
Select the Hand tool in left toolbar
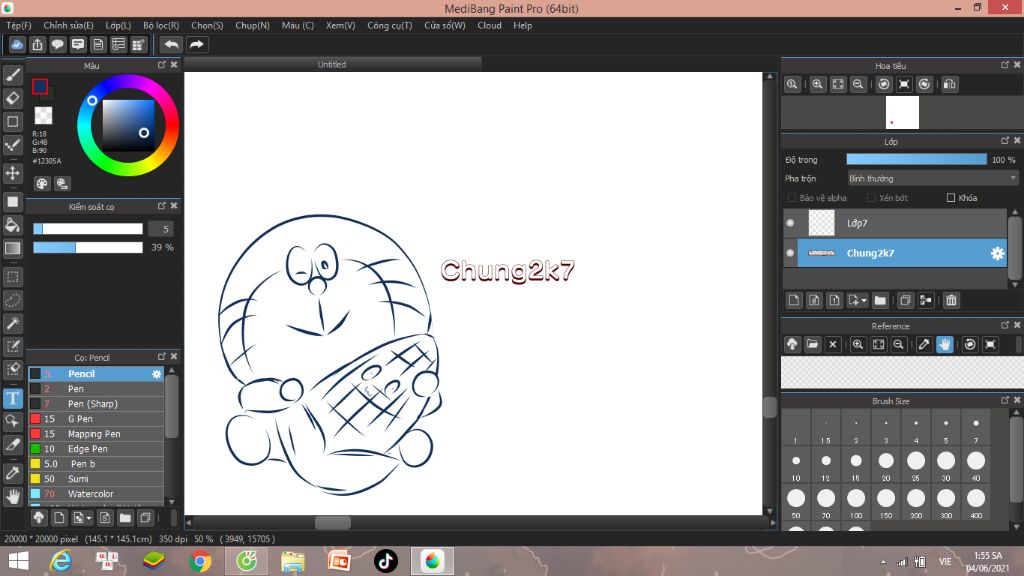click(12, 496)
